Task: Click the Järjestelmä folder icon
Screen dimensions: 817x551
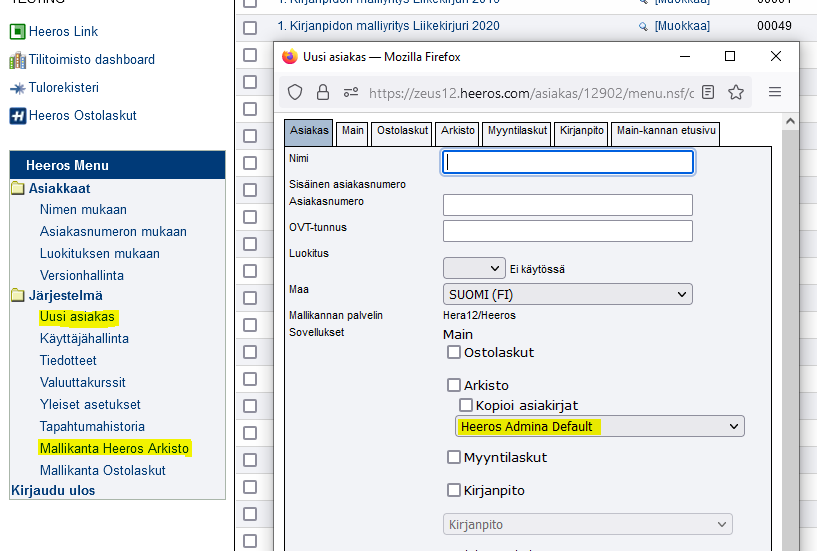Action: 18,296
